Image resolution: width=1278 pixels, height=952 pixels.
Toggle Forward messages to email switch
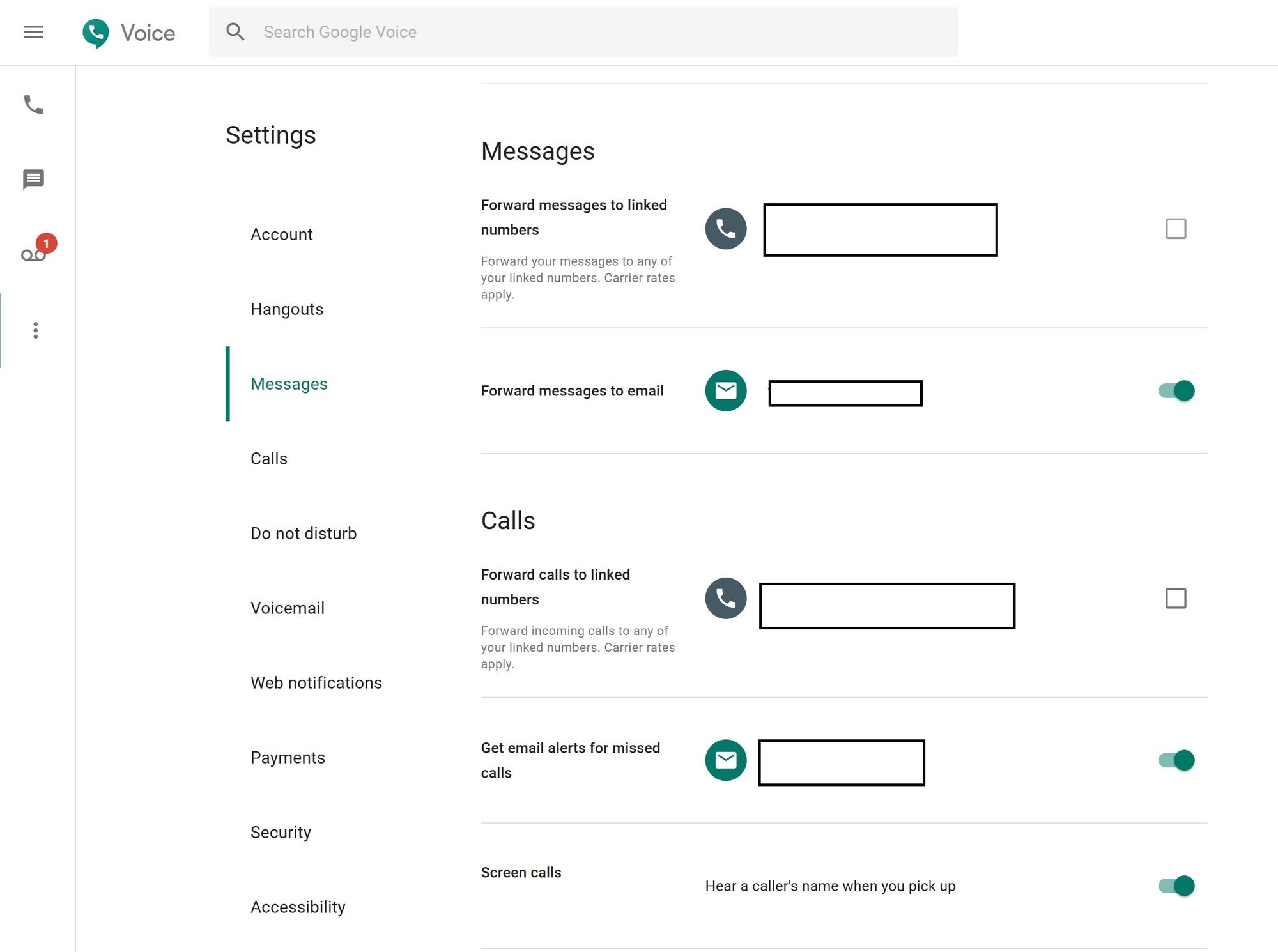1175,391
